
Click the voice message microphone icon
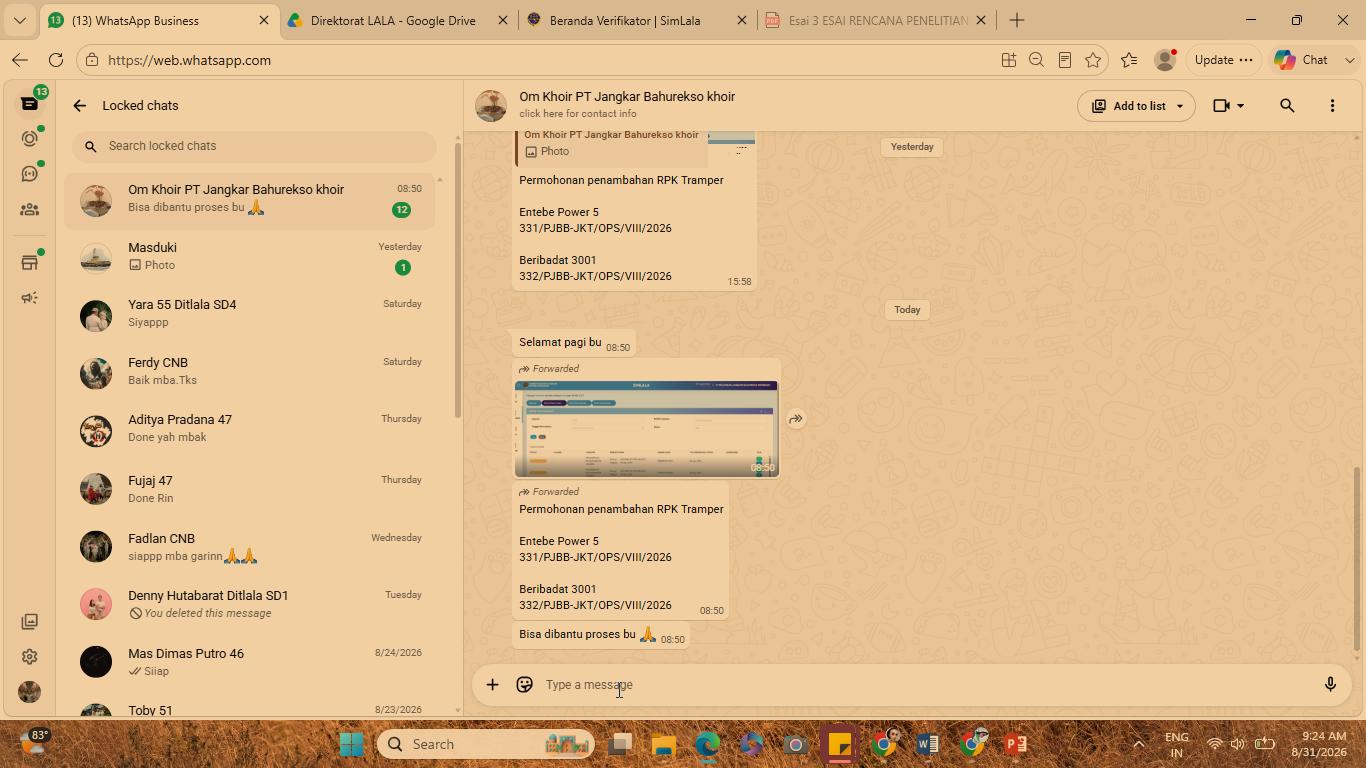[1330, 685]
